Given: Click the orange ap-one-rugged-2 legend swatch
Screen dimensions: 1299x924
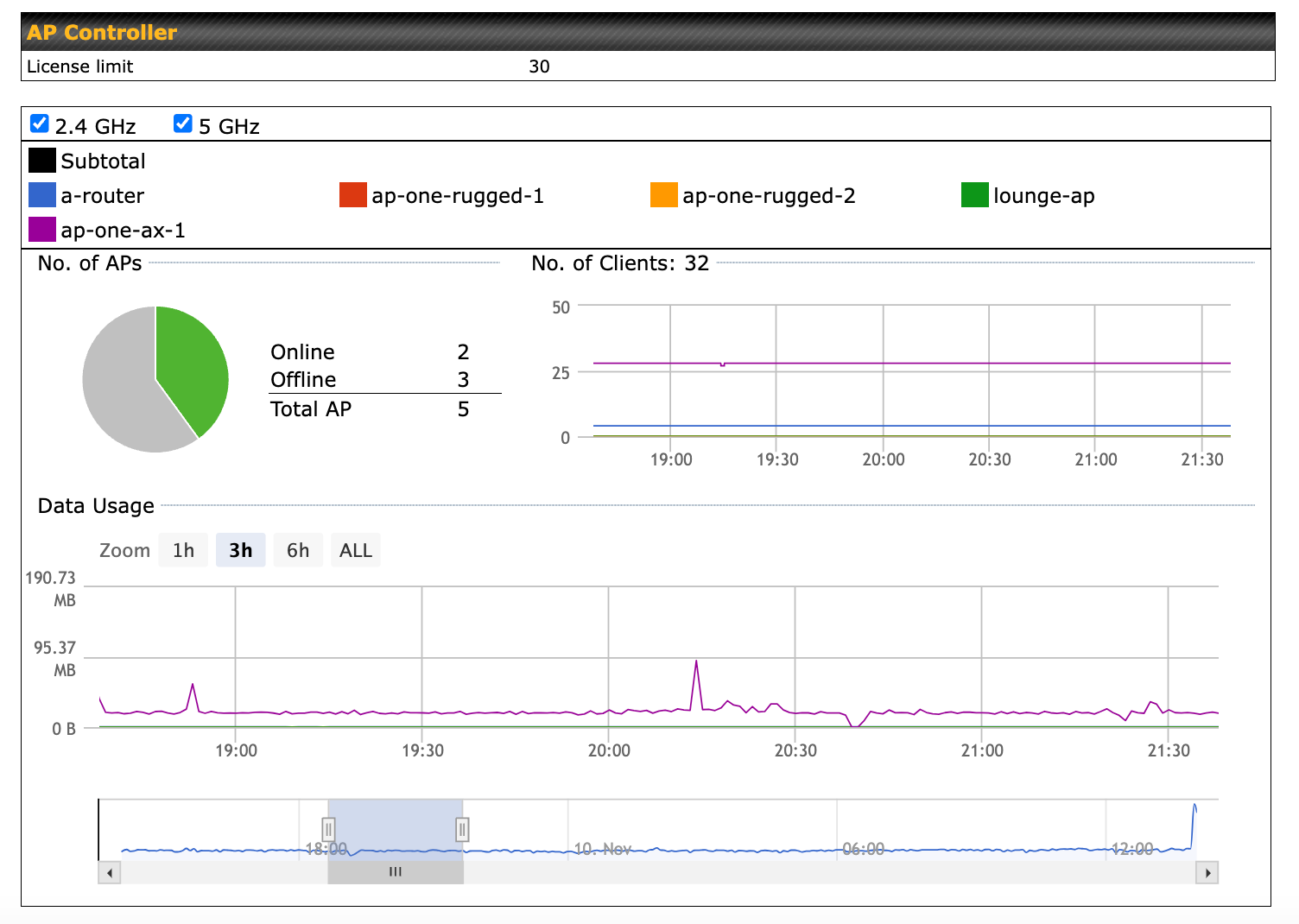Looking at the screenshot, I should 664,195.
